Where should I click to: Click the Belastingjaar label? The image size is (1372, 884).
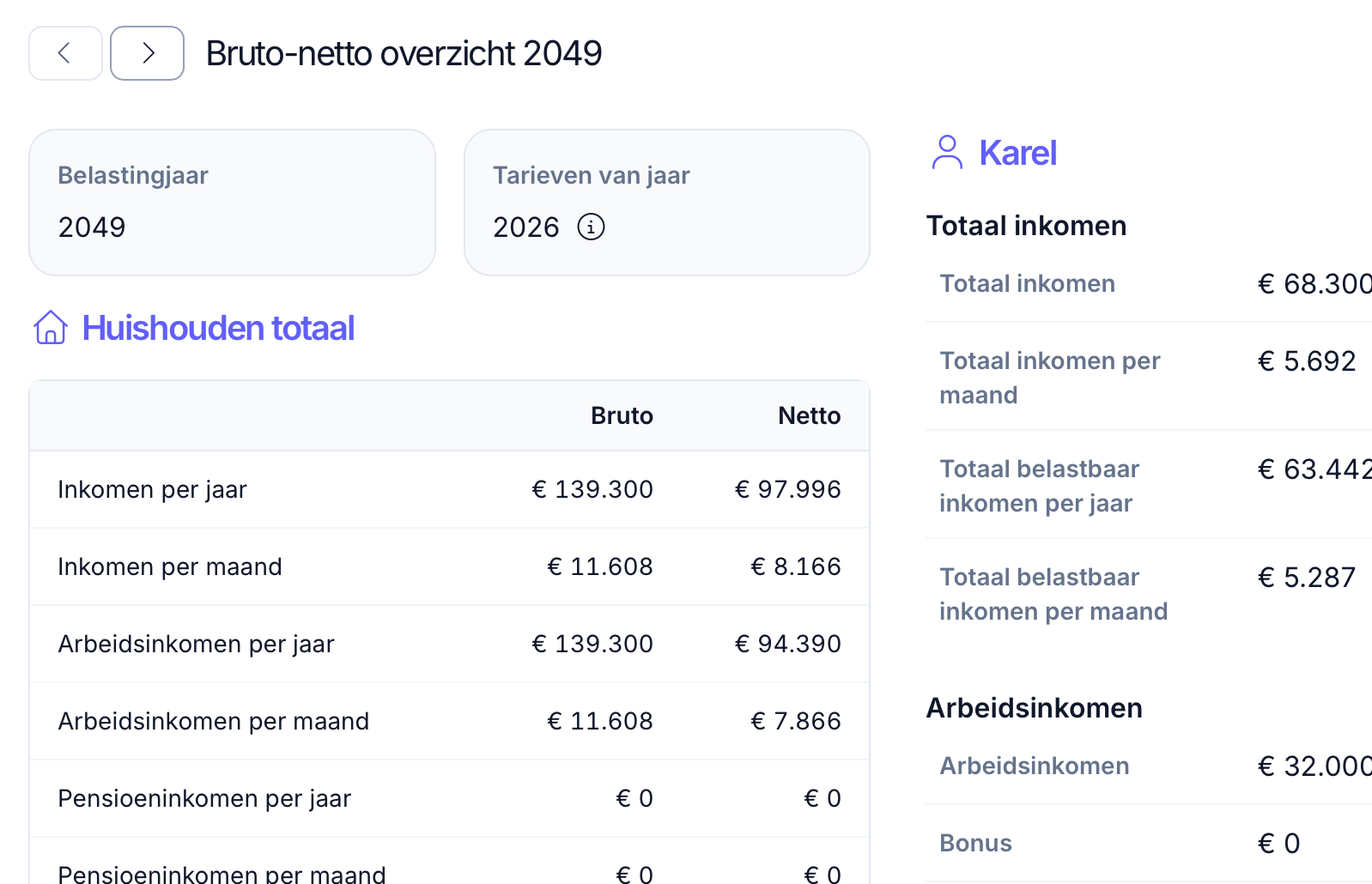click(x=133, y=175)
